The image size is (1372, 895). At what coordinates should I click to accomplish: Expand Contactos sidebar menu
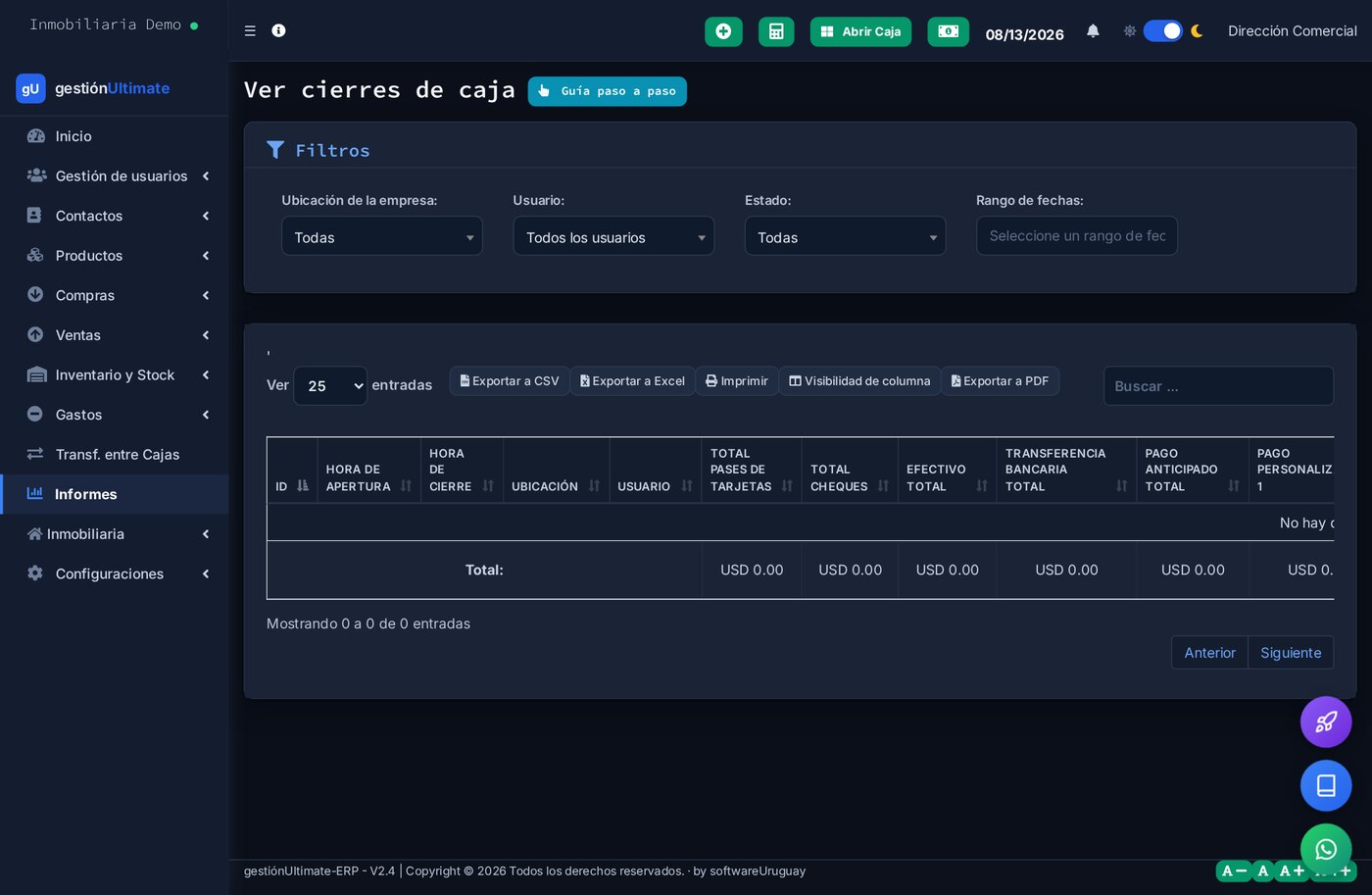tap(114, 216)
